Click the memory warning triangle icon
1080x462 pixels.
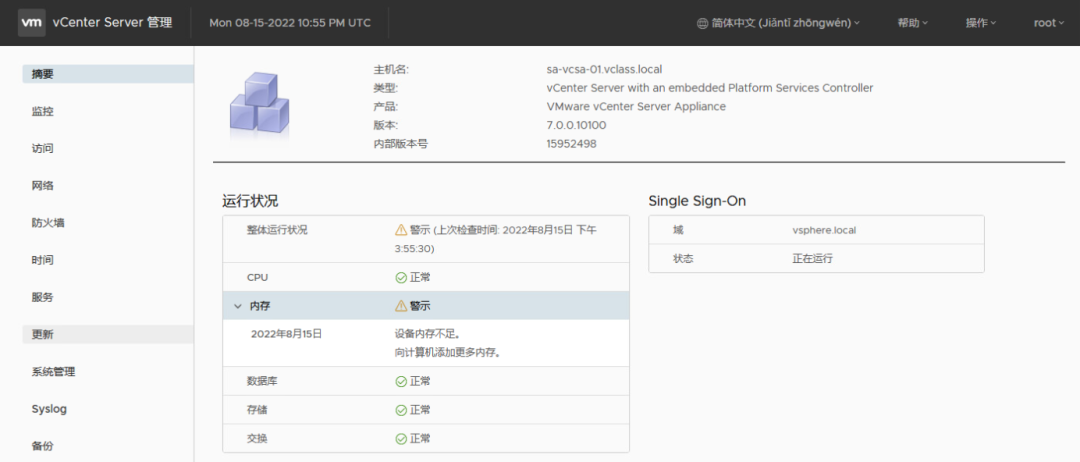pos(401,306)
